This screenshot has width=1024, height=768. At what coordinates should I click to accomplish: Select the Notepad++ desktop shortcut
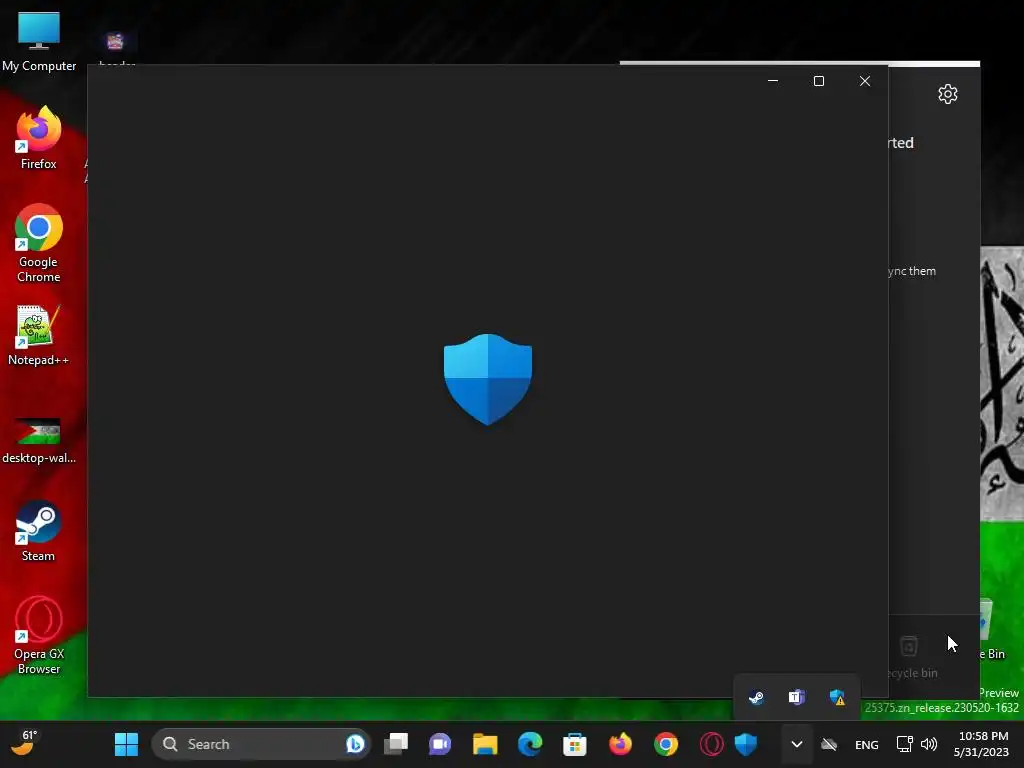(39, 335)
